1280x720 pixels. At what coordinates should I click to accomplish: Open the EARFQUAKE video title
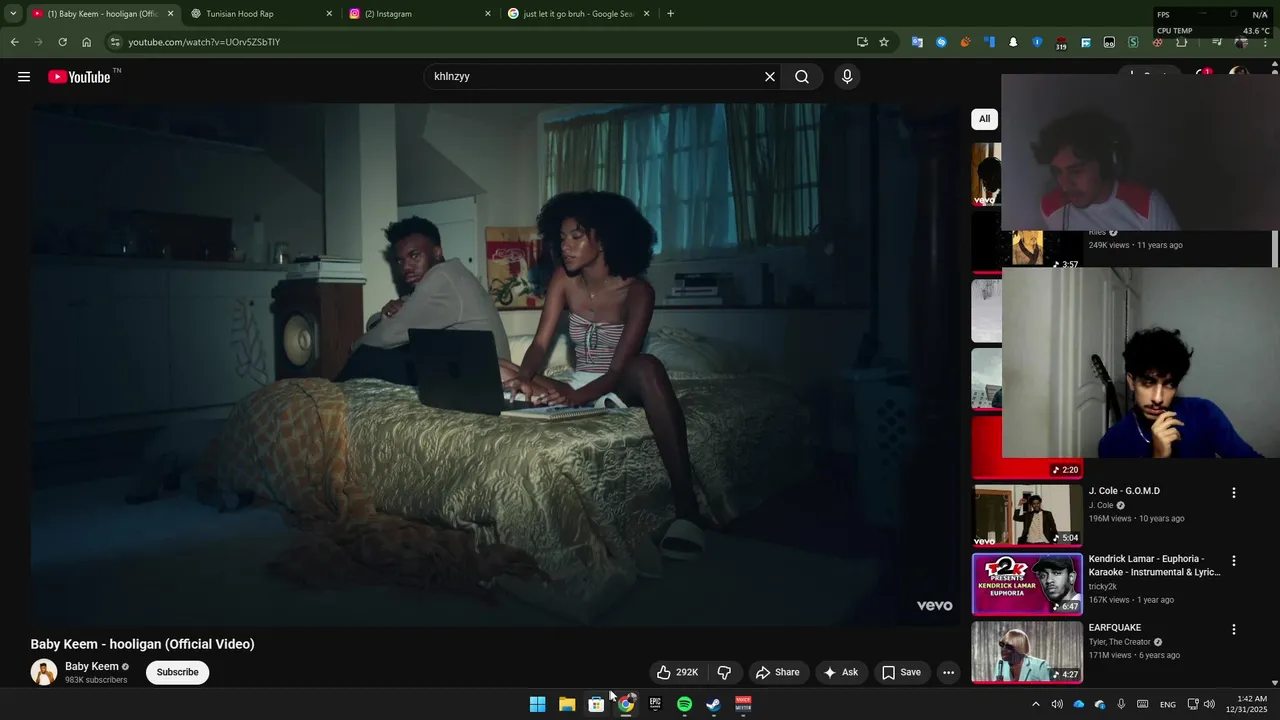coord(1115,628)
